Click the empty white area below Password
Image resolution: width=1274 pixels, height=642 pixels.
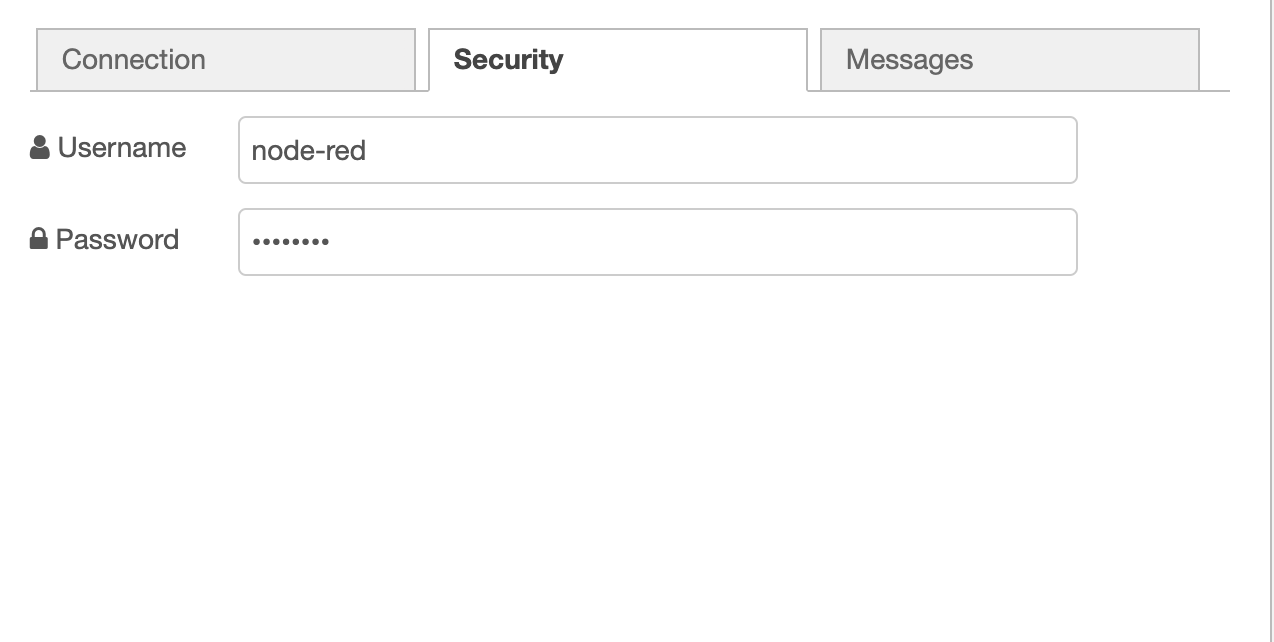click(x=640, y=450)
